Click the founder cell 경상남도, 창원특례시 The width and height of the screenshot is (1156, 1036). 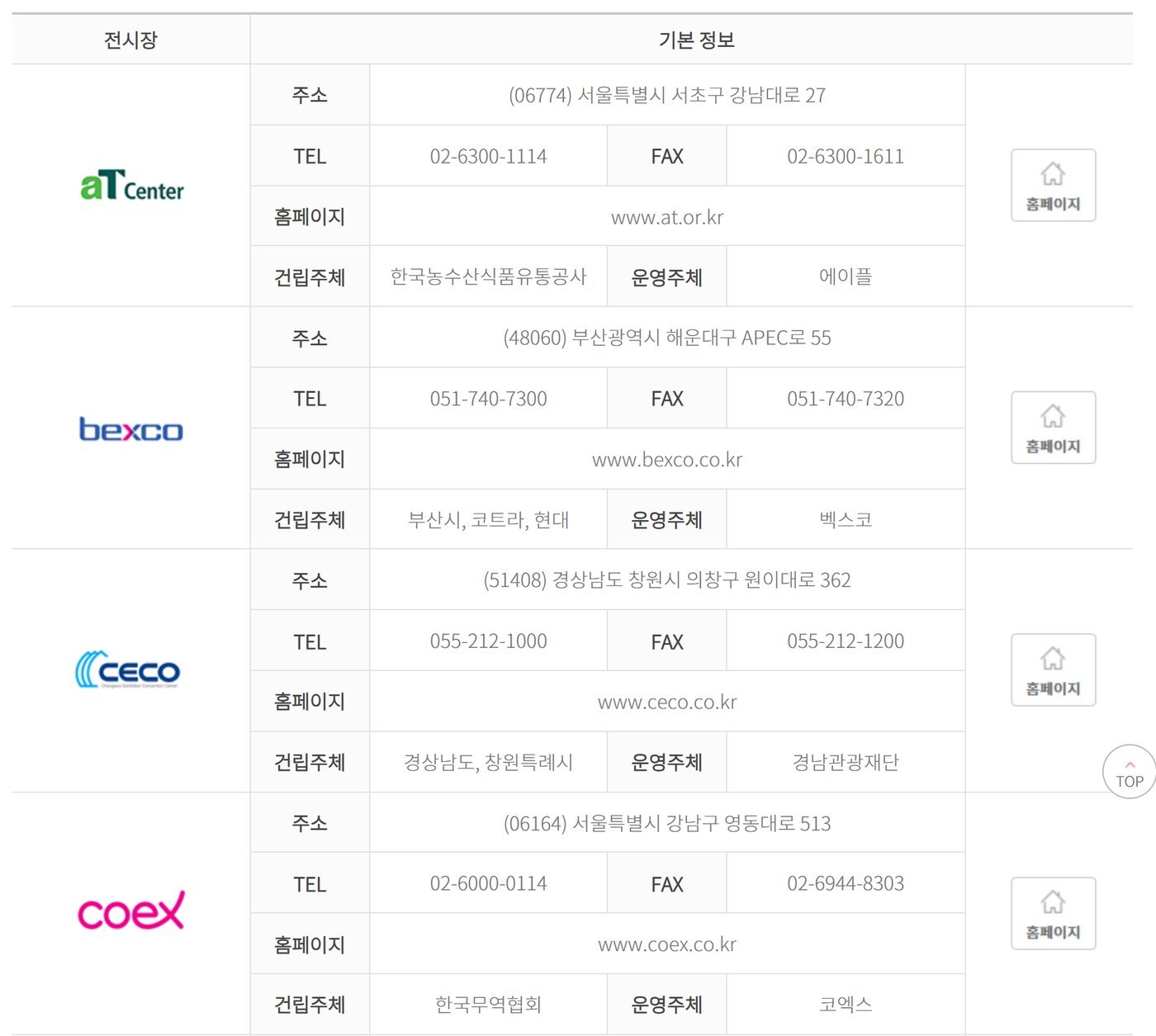488,762
